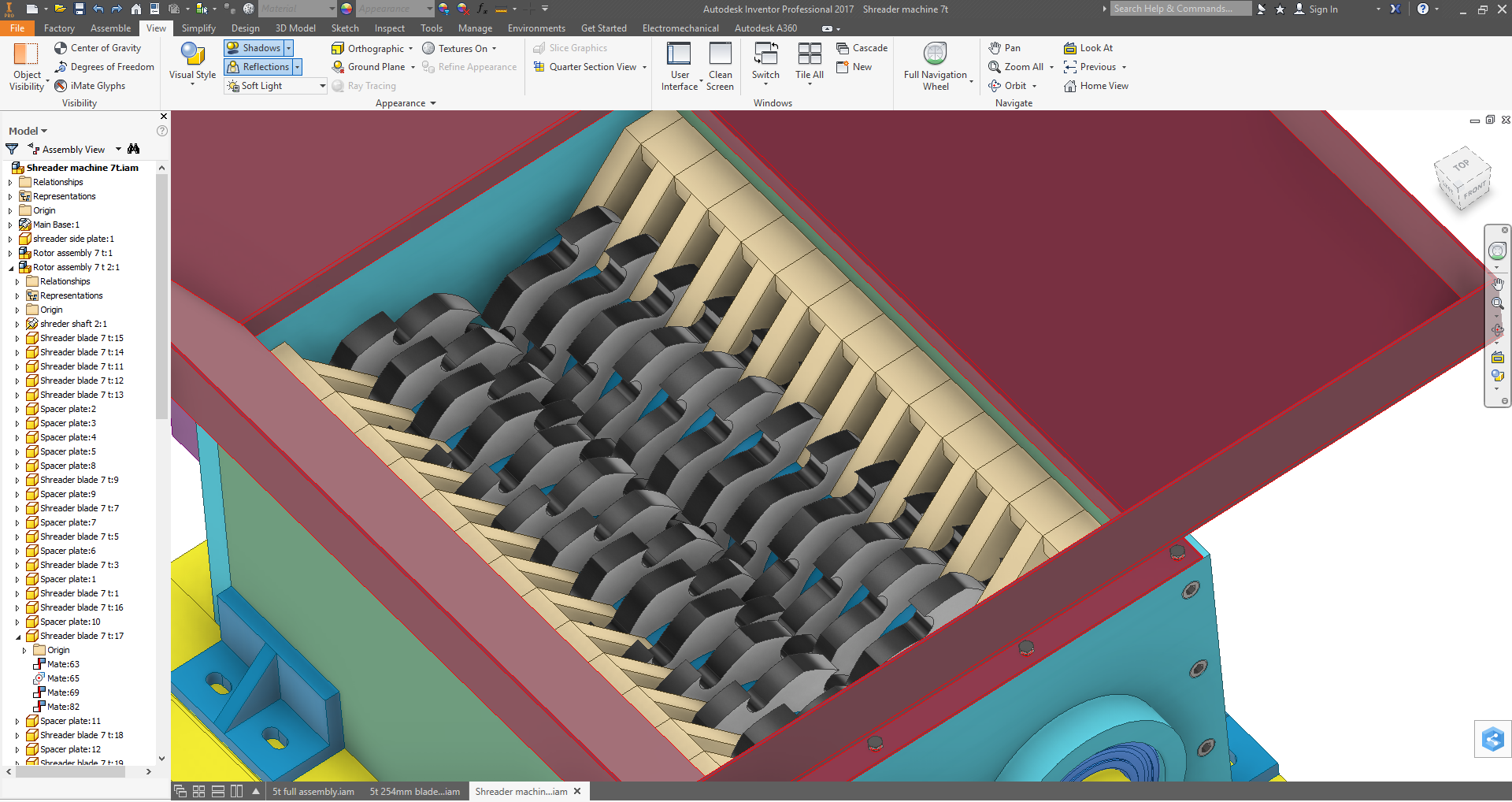
Task: Open the Shadows options dropdown arrow
Action: click(x=288, y=48)
